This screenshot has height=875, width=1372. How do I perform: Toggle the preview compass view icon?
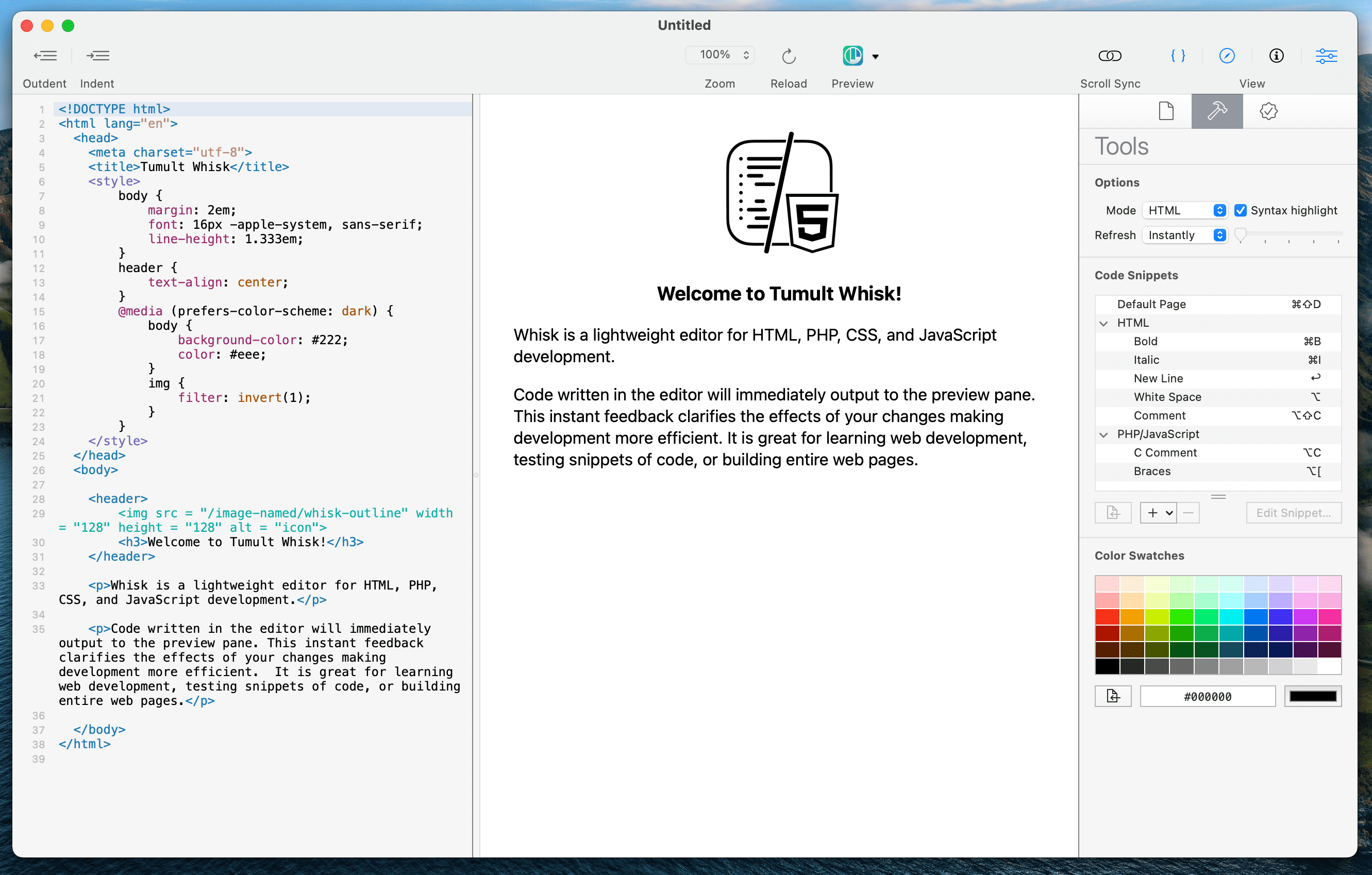click(x=1227, y=56)
